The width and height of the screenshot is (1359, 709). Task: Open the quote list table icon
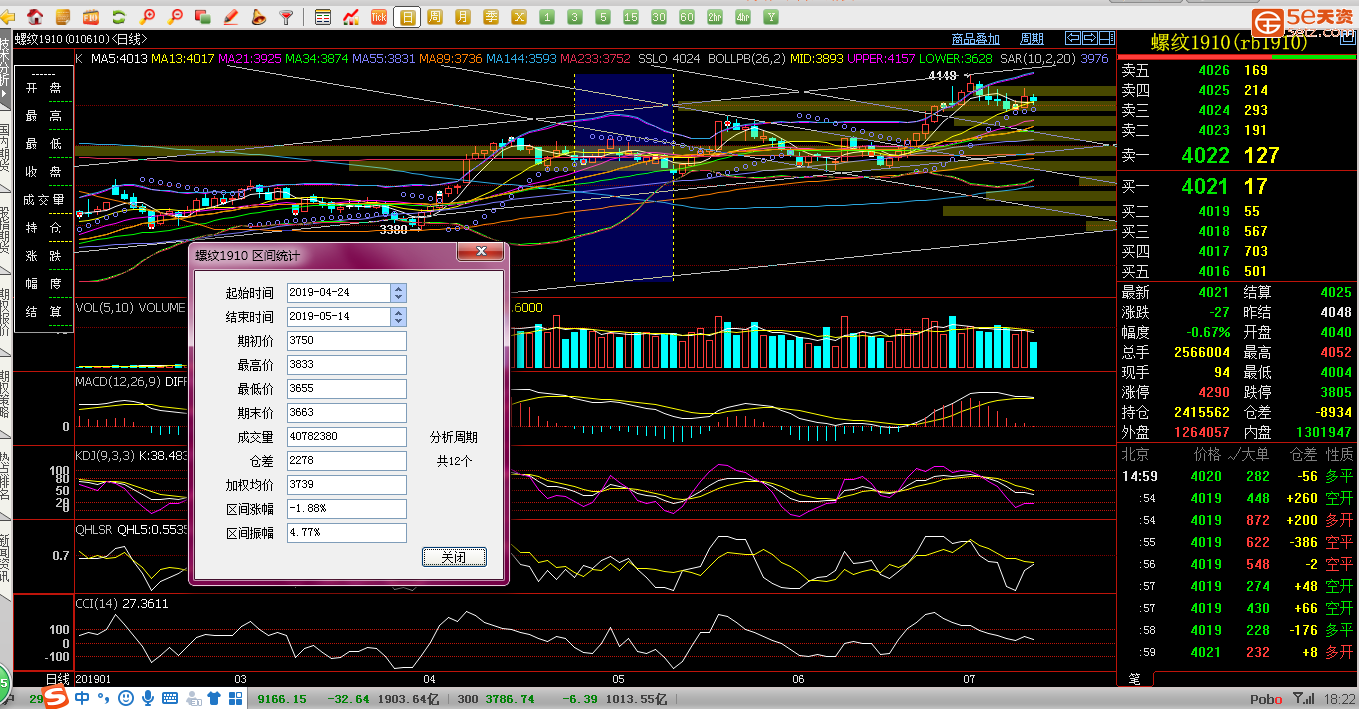tap(323, 17)
